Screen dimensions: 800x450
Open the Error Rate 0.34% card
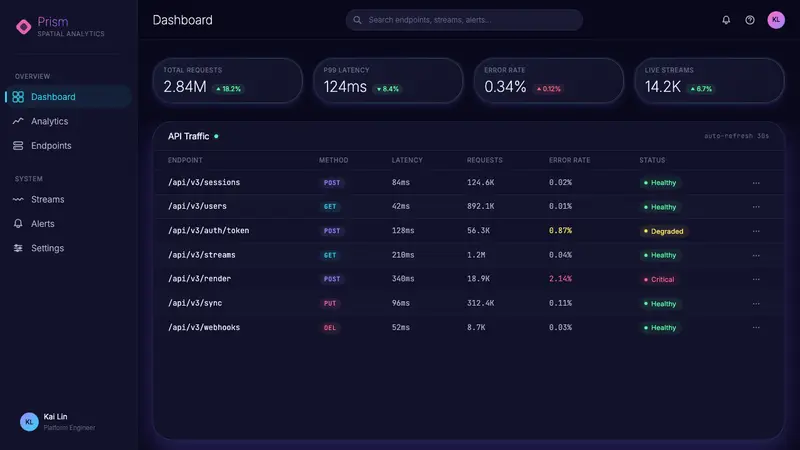tap(548, 81)
